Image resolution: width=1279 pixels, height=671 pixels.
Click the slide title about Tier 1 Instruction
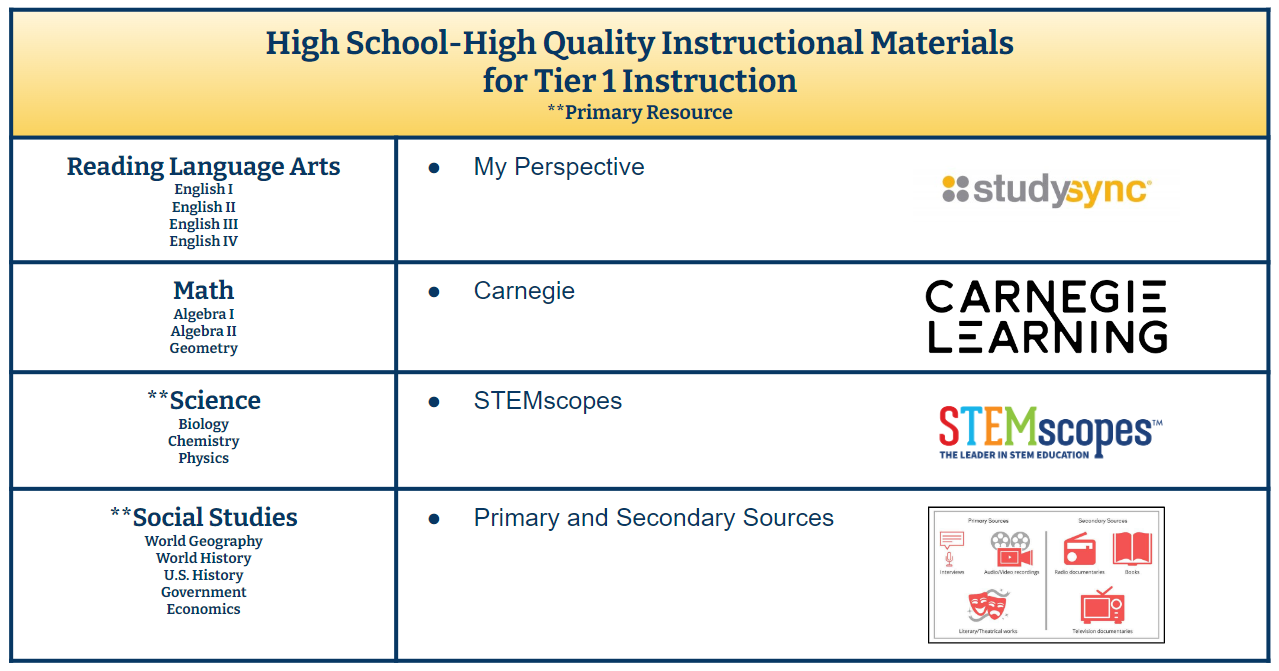(x=640, y=61)
